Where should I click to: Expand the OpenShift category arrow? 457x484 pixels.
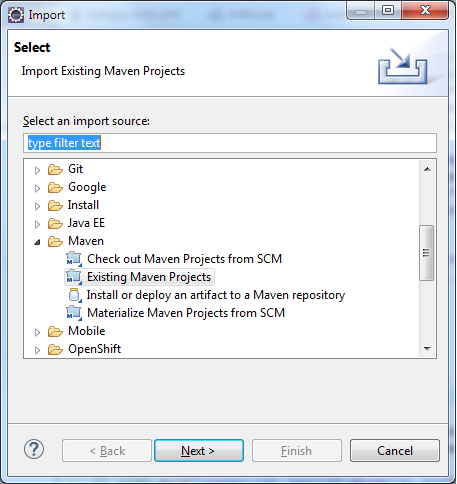37,350
